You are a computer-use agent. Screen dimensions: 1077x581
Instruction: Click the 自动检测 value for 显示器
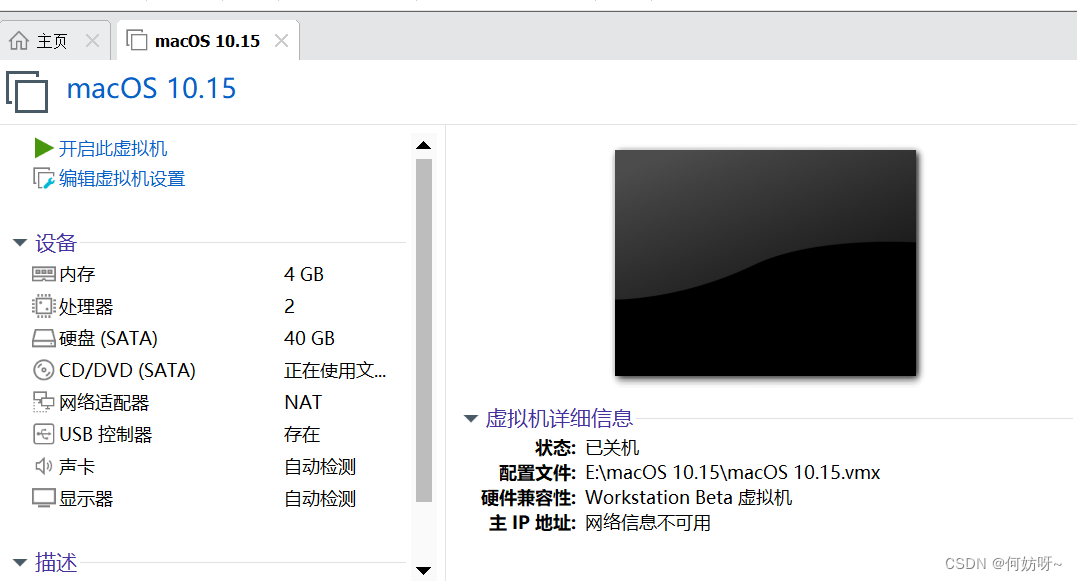[320, 499]
